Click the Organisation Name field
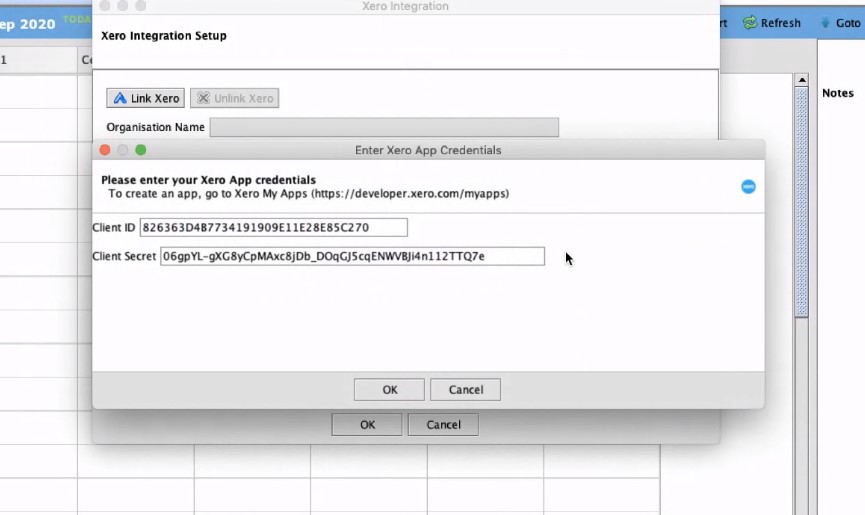 [384, 127]
